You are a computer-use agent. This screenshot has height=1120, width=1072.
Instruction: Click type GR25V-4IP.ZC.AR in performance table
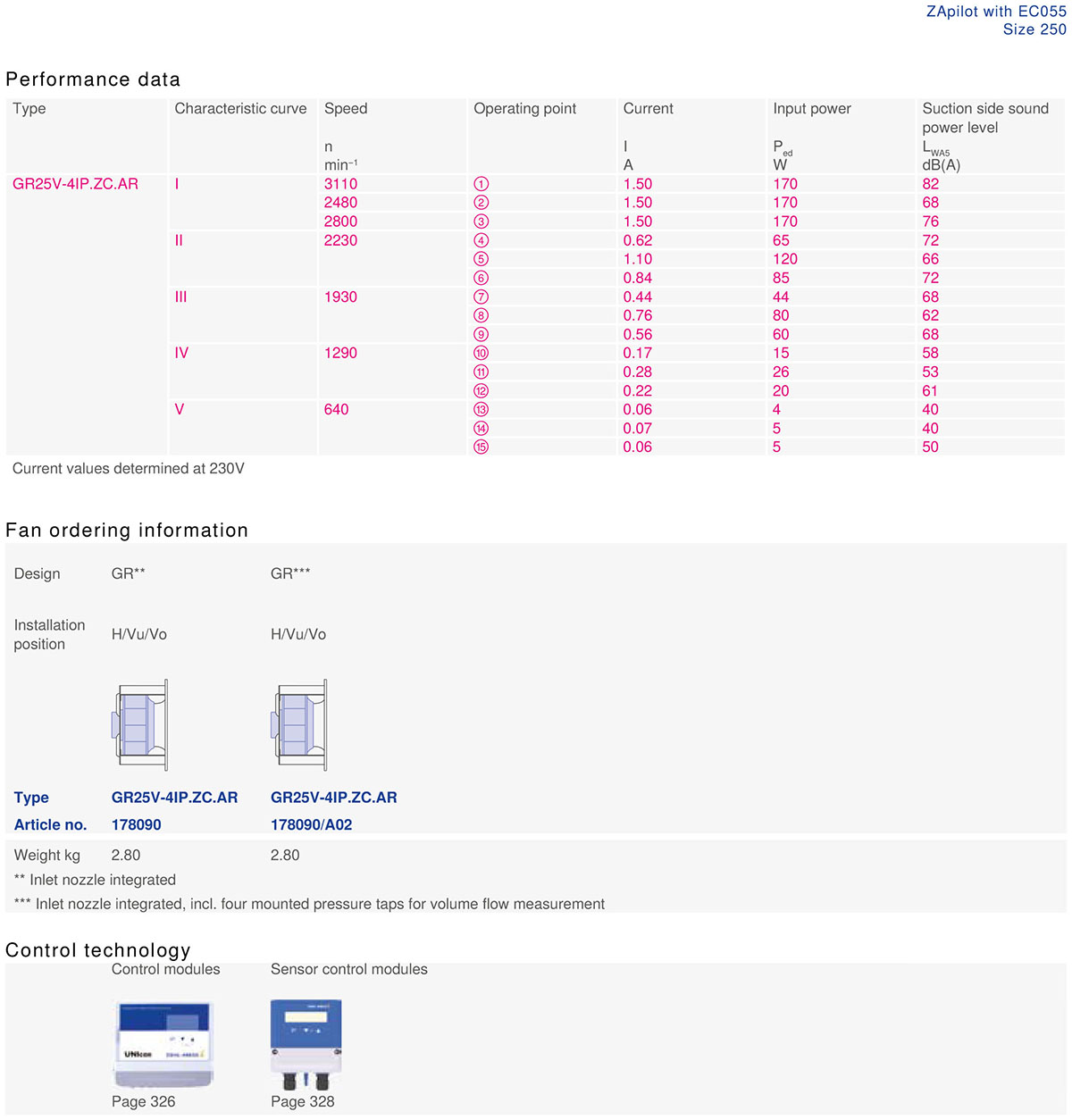pyautogui.click(x=76, y=184)
